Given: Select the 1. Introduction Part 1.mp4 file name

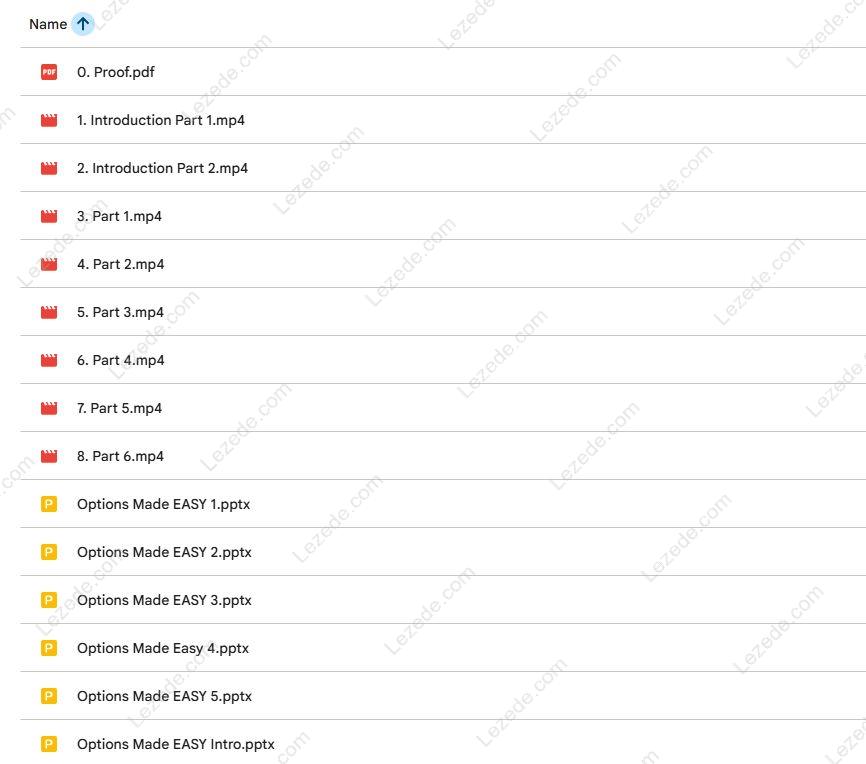Looking at the screenshot, I should (160, 120).
